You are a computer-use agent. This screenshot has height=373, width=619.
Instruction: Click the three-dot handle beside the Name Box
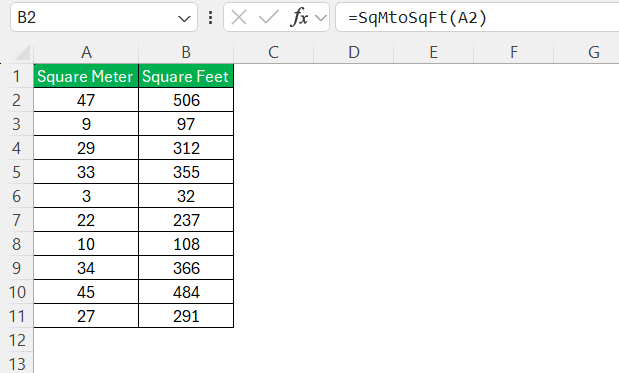[210, 17]
